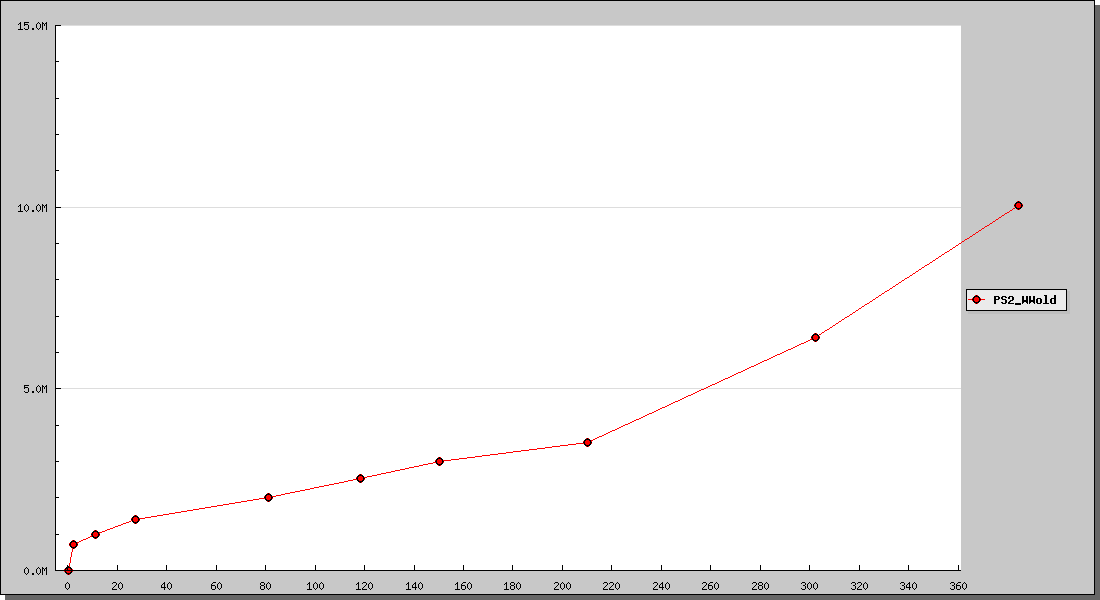Click the 240 x-axis label
The image size is (1100, 600).
pos(661,587)
